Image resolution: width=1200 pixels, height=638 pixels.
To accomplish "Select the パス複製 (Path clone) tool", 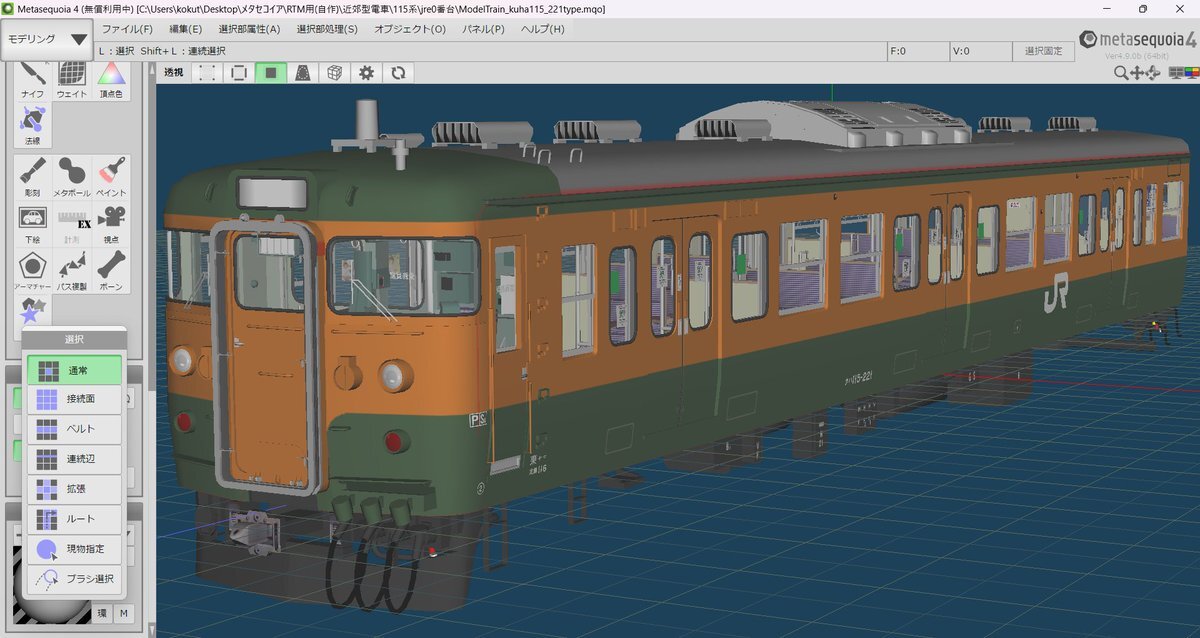I will (72, 271).
